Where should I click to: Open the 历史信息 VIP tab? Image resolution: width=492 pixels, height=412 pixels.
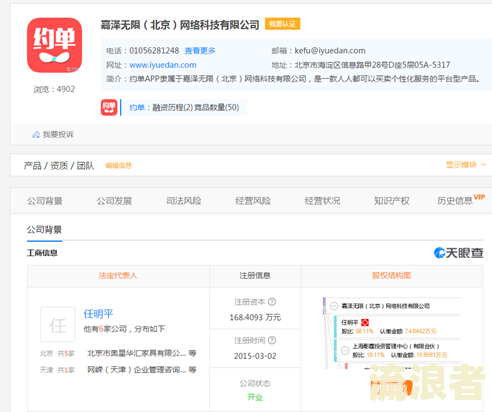tap(461, 200)
